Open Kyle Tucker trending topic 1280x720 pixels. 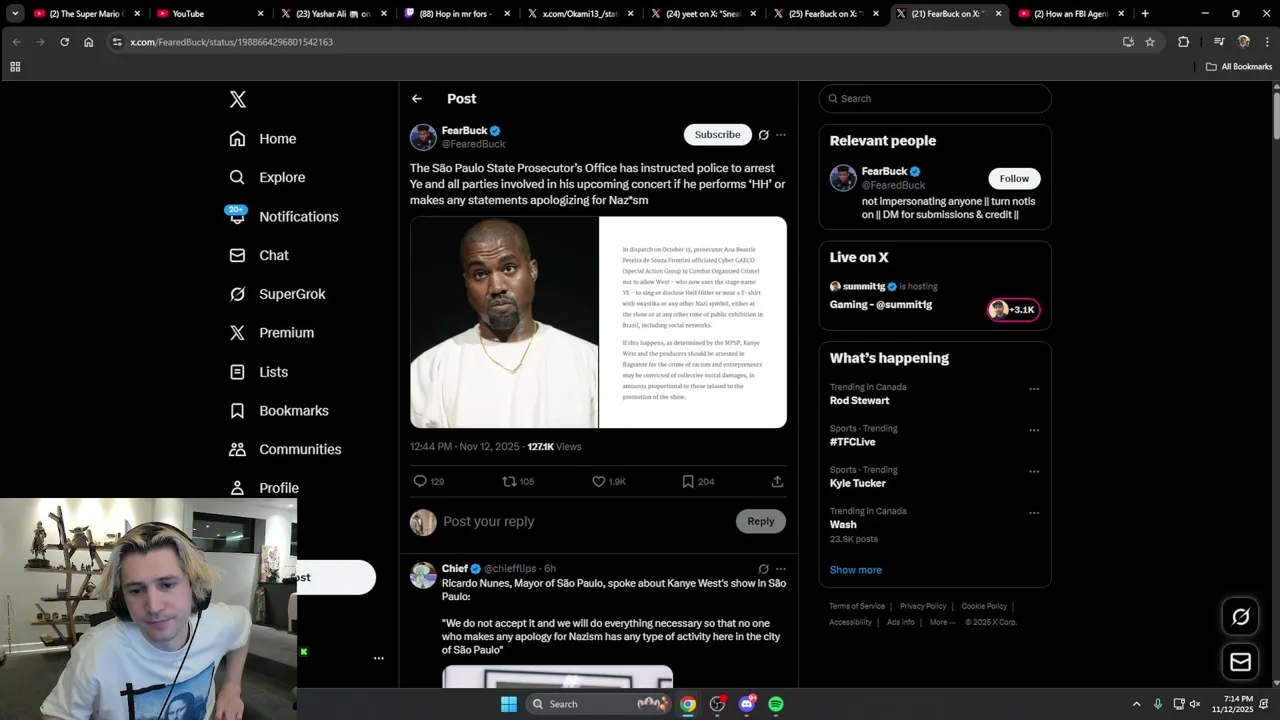point(857,483)
